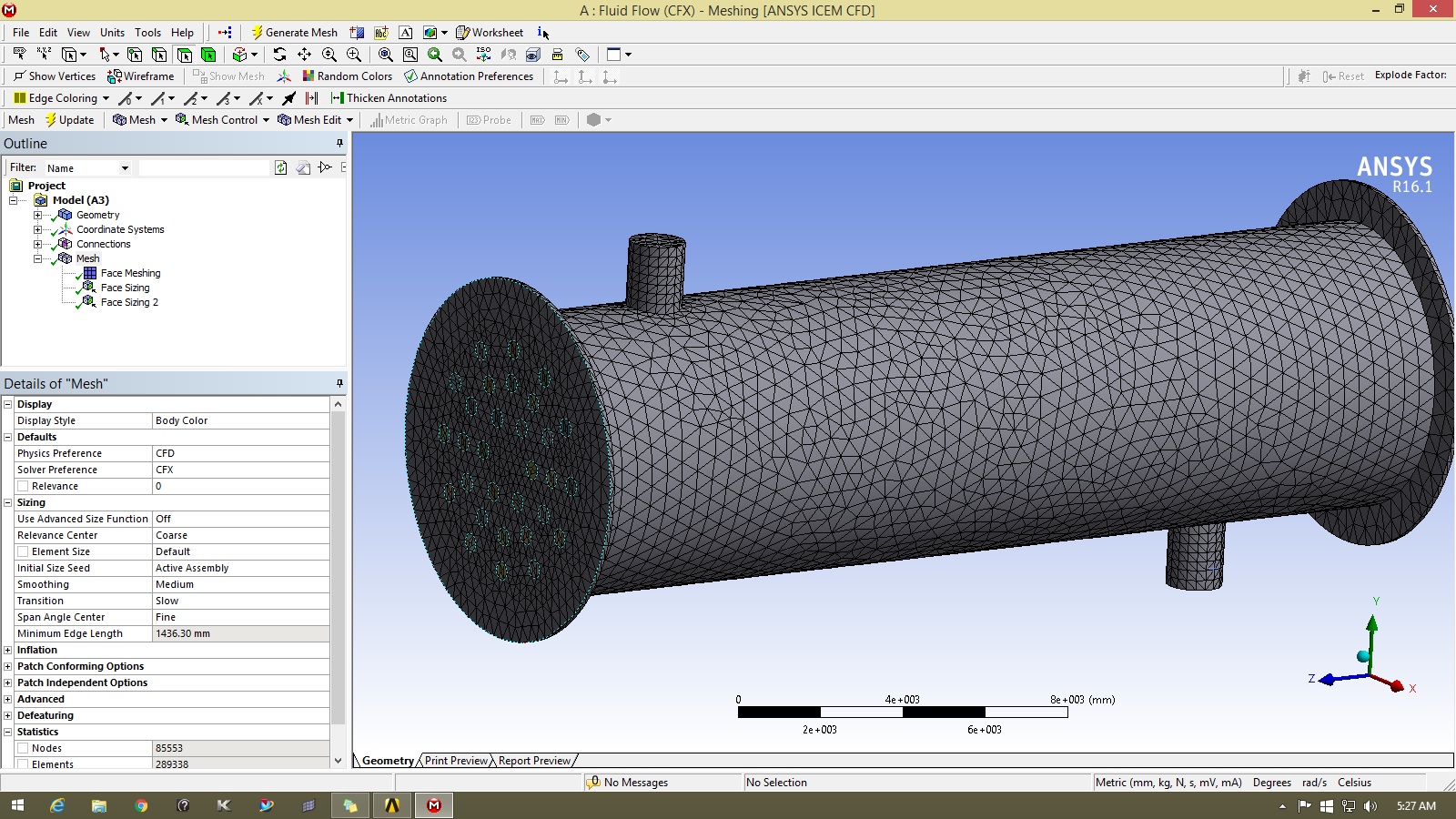Open the File menu

(21, 32)
